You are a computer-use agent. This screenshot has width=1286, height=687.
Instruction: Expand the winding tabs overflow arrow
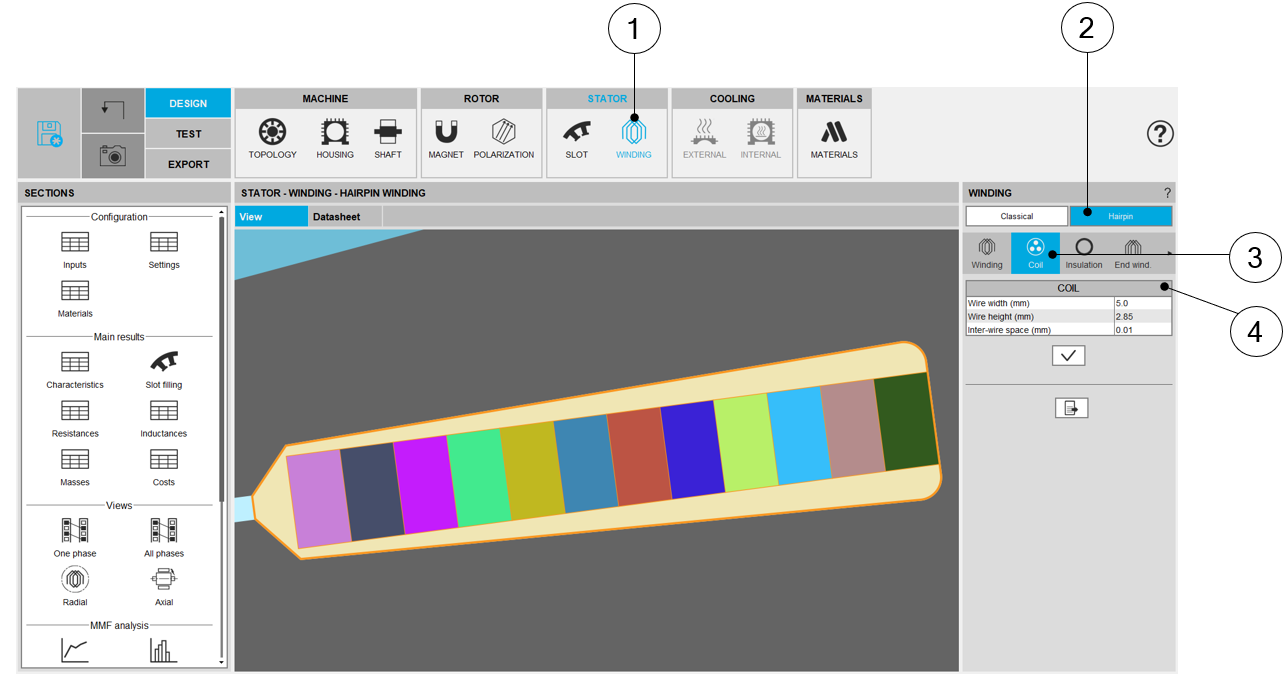click(x=1170, y=254)
